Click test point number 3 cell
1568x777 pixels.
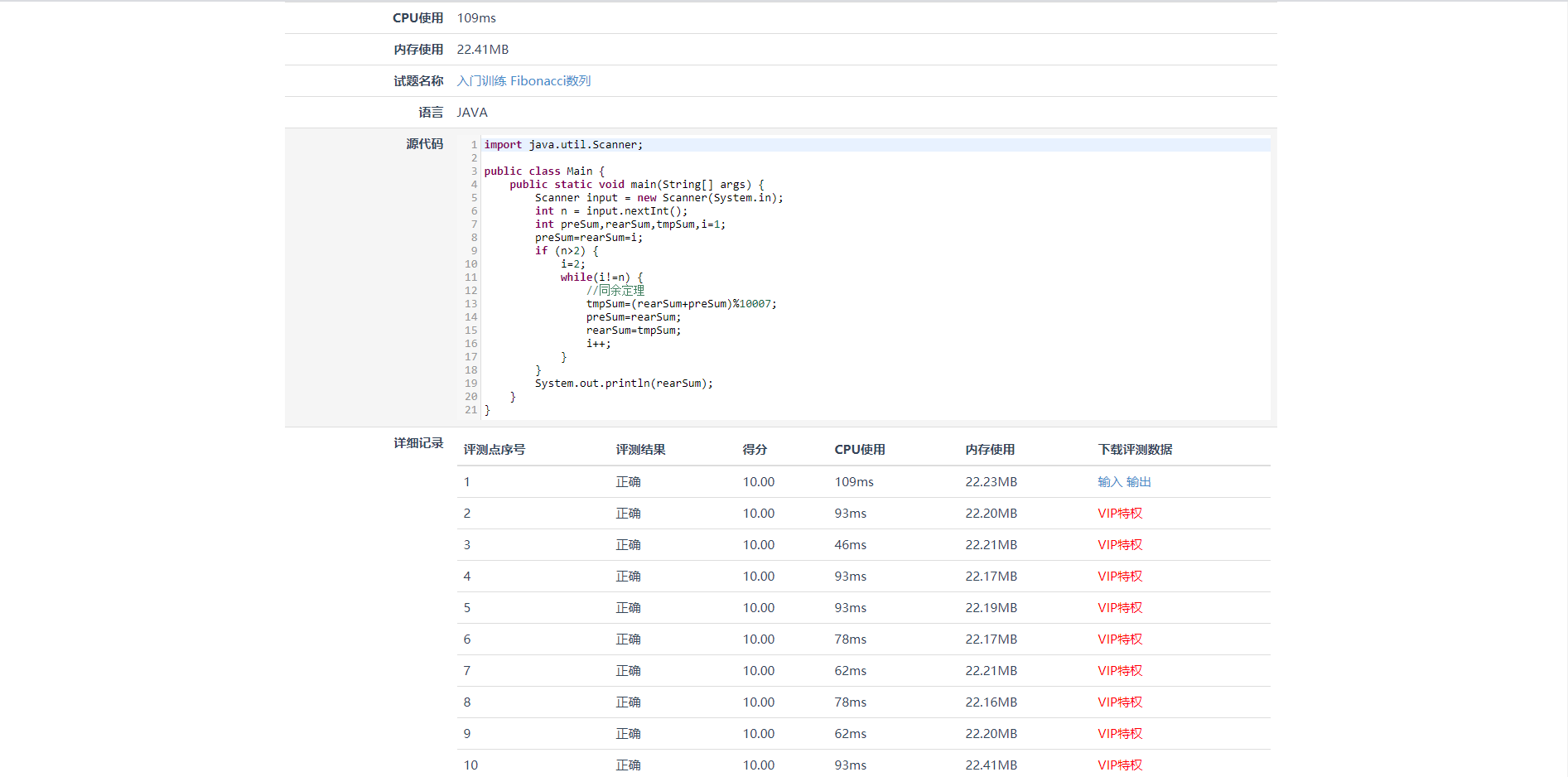pos(467,545)
